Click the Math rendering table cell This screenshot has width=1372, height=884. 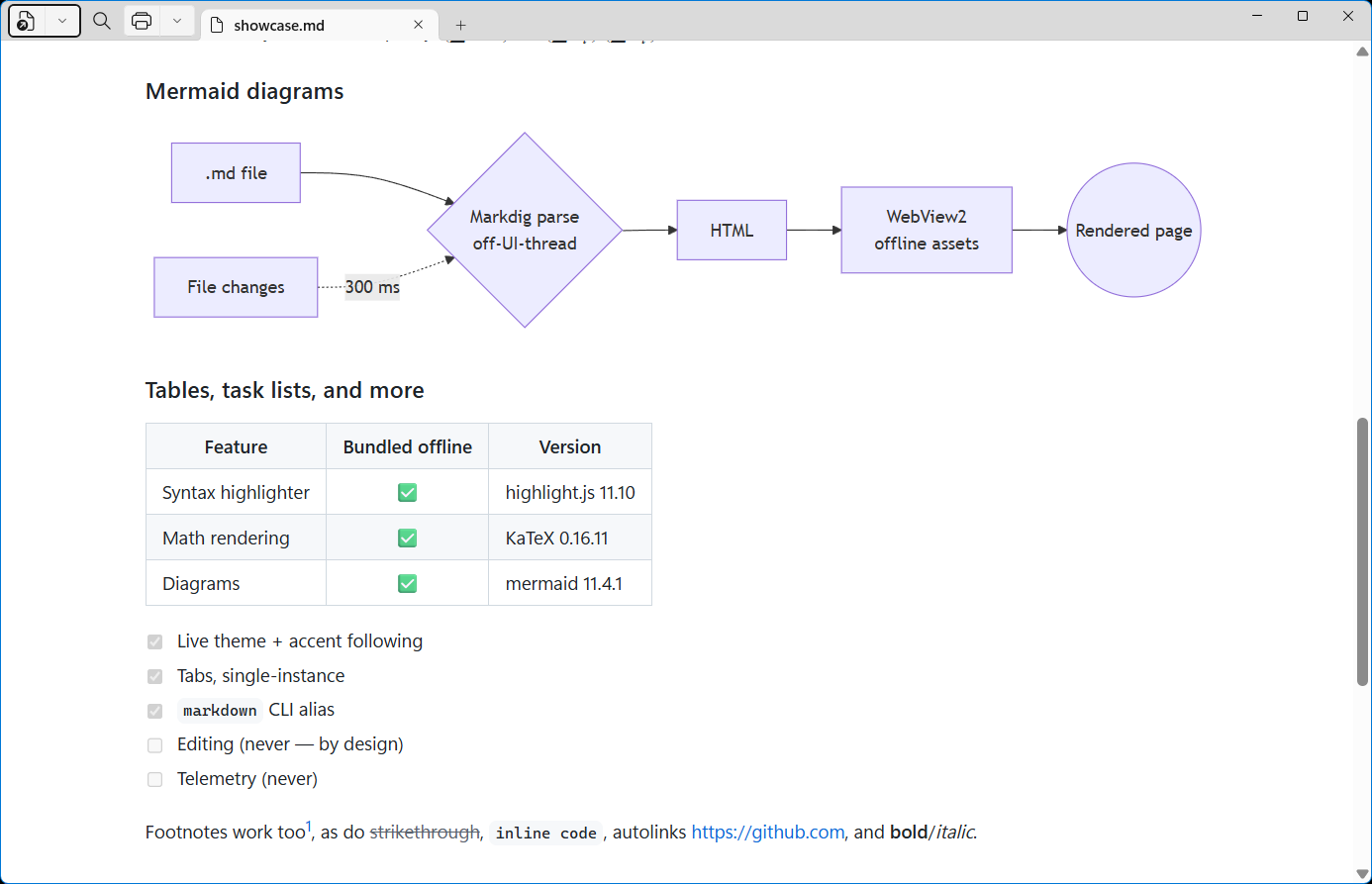tap(236, 538)
